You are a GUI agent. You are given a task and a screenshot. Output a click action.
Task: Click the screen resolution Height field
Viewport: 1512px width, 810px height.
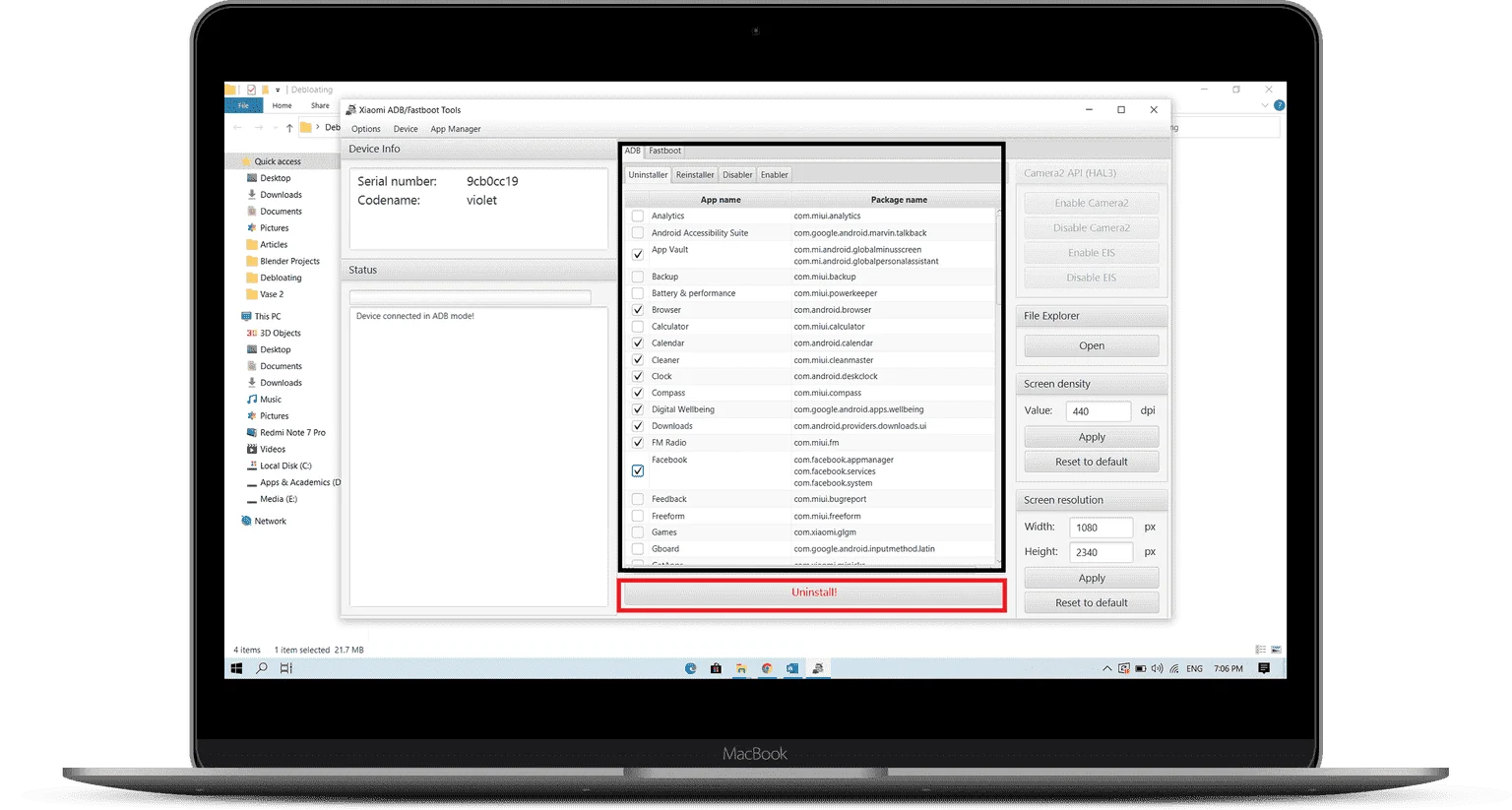(x=1101, y=552)
